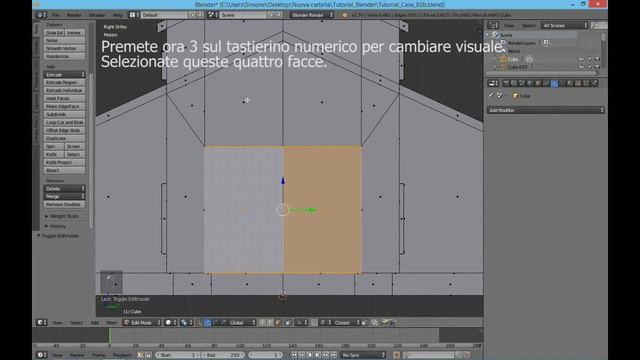Open the info editor type selector
640x360 pixels.
click(41, 15)
